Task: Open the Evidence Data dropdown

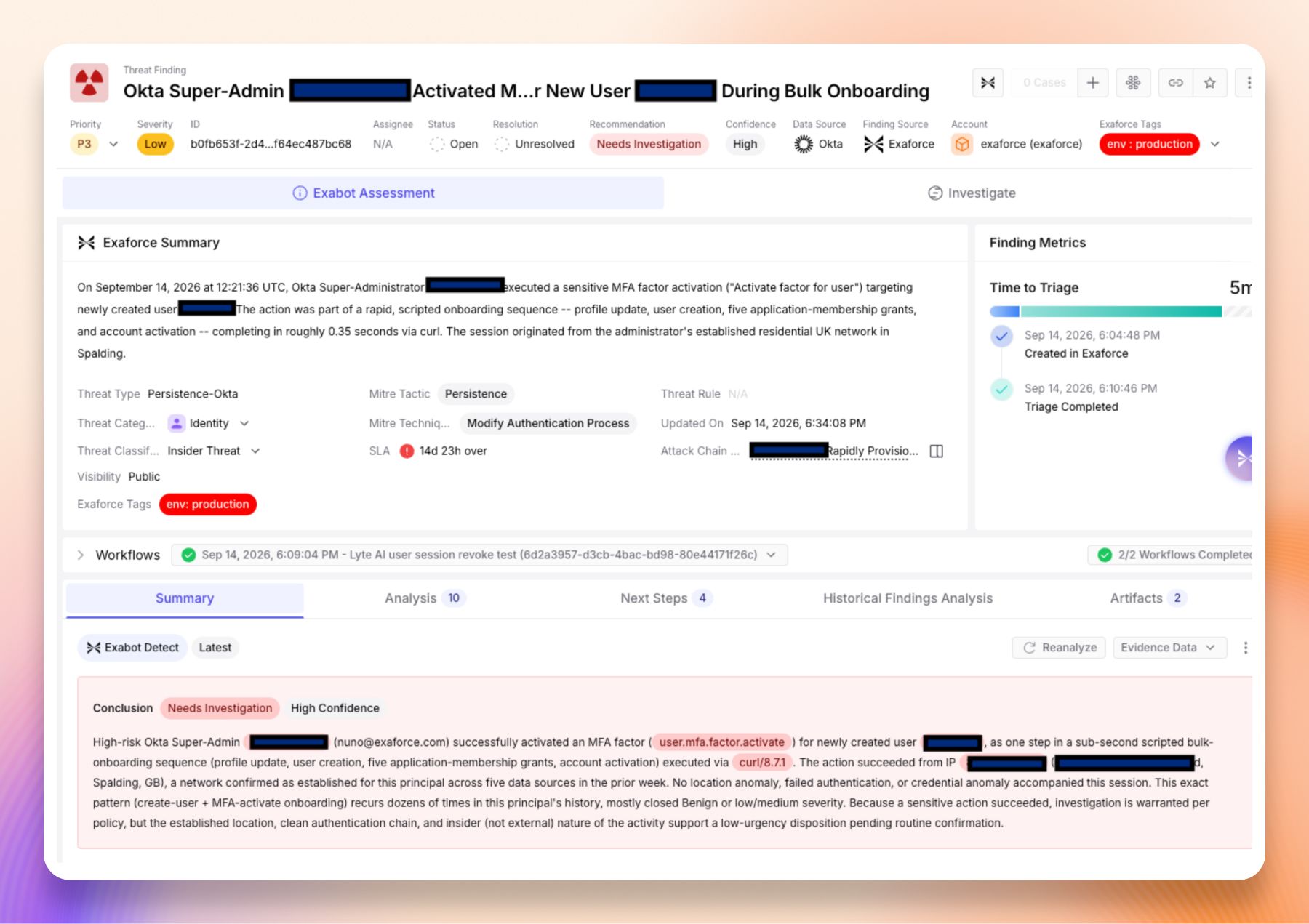Action: pos(1169,648)
